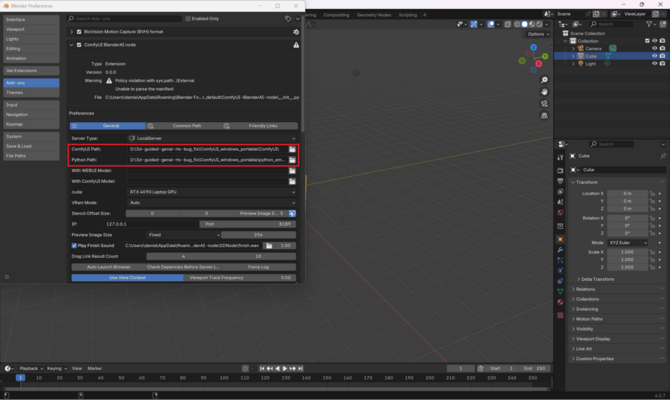Open Texture checker properties tab
This screenshot has height=400, width=670.
[x=560, y=315]
